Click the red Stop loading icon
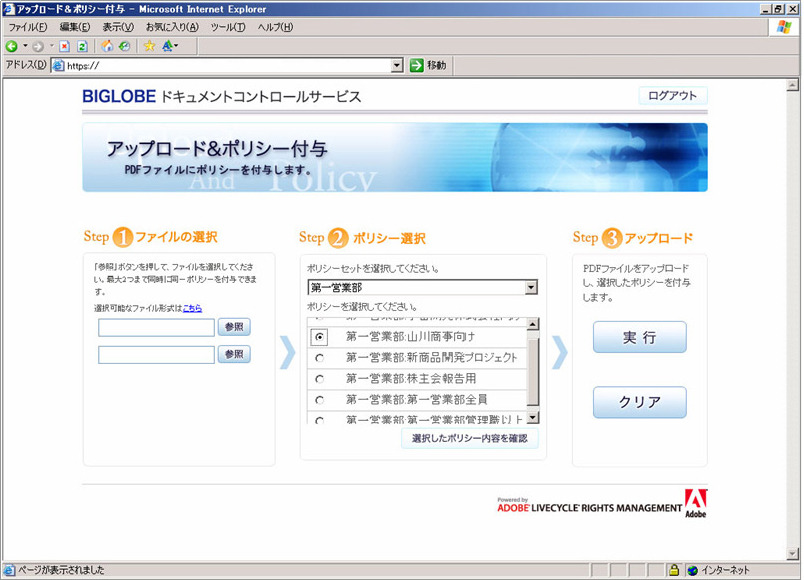The height and width of the screenshot is (580, 804). [64, 46]
